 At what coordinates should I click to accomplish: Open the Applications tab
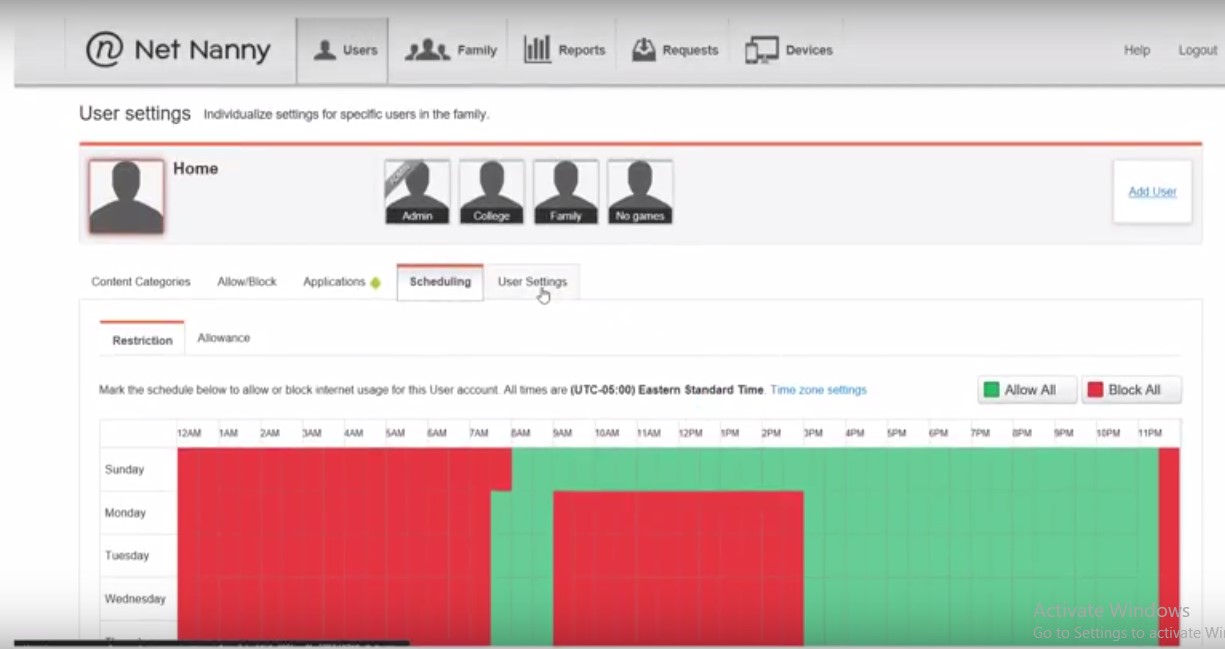tap(334, 282)
